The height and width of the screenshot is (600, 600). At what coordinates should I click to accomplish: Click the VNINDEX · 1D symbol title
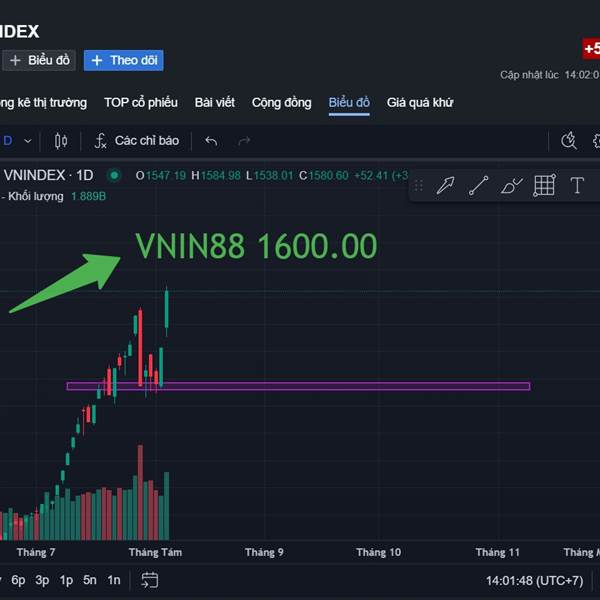click(x=49, y=176)
